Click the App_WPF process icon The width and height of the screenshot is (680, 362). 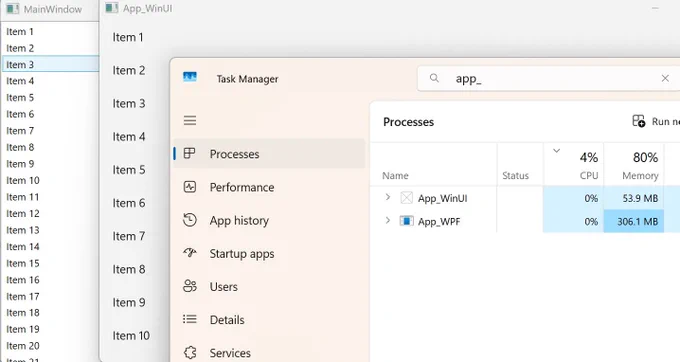point(406,221)
